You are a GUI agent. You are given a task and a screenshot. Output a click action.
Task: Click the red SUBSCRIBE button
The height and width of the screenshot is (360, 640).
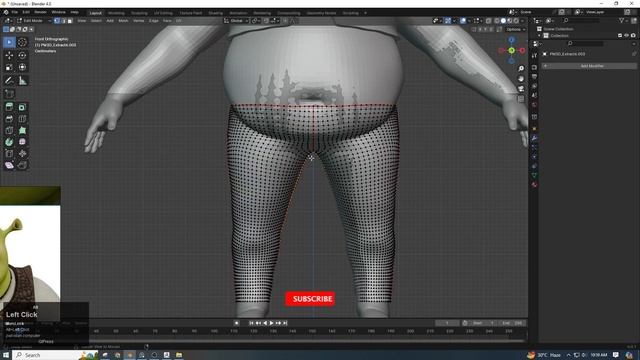pos(310,299)
